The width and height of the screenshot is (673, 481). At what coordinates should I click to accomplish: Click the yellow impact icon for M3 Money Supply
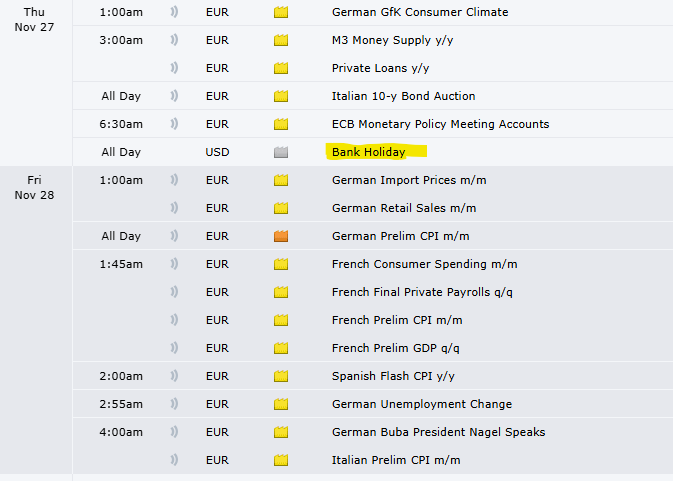click(x=280, y=41)
